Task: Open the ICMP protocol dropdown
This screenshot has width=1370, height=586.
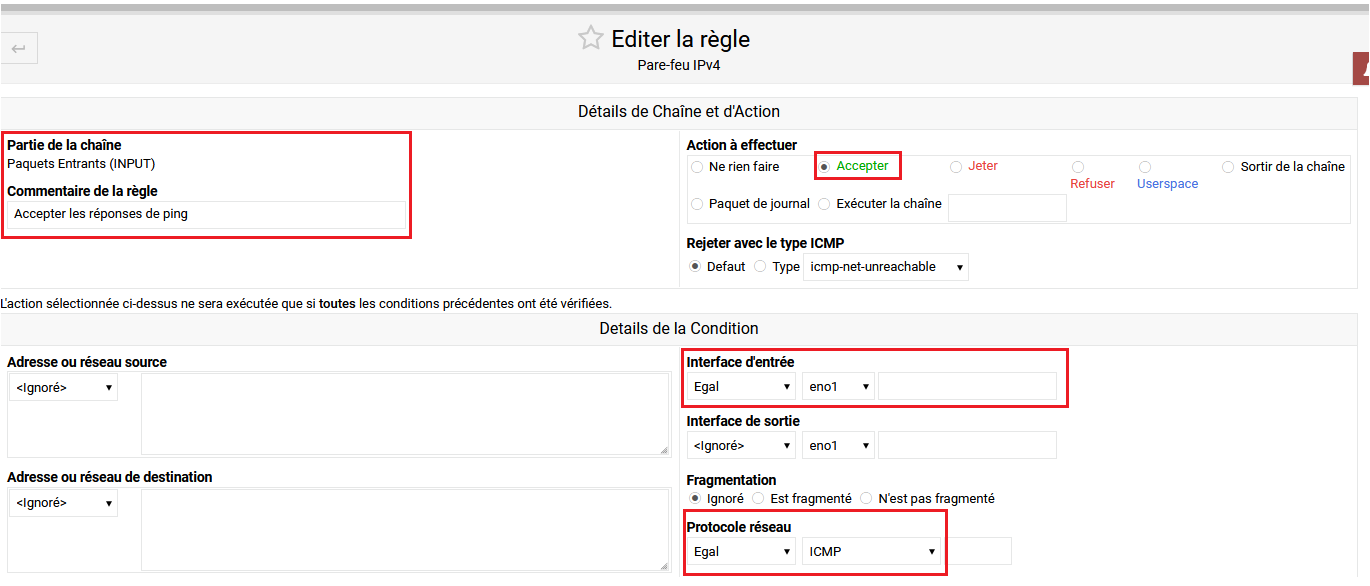Action: click(872, 550)
